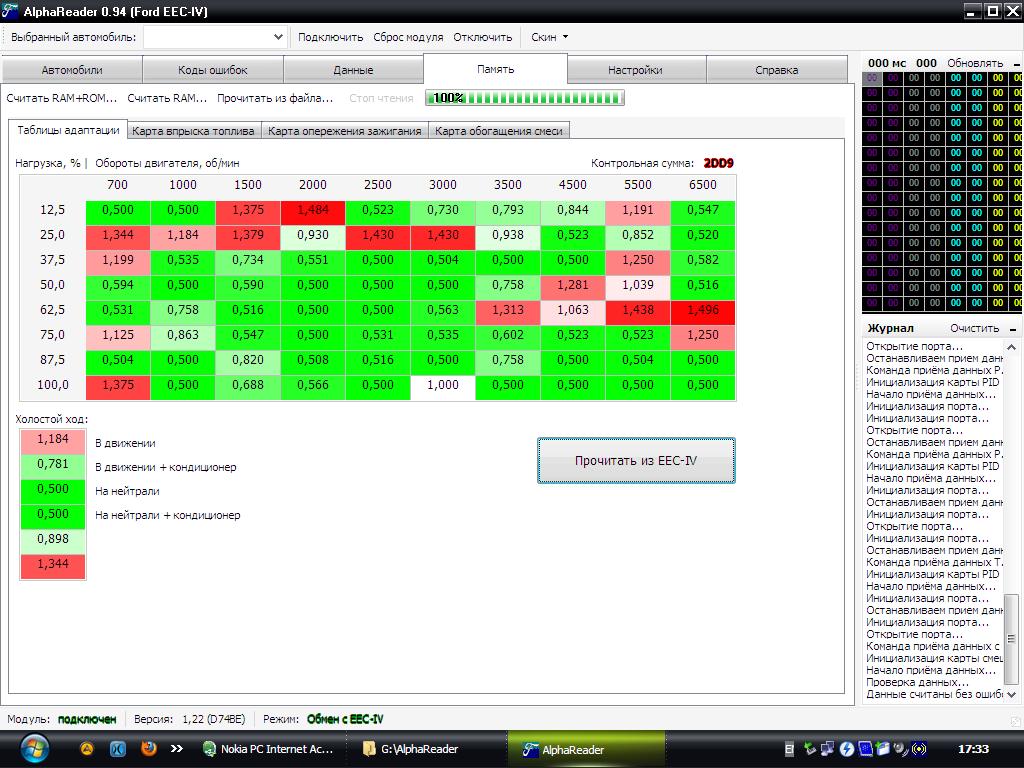
Task: Click the AlphaReader title bar app icon
Action: point(12,11)
